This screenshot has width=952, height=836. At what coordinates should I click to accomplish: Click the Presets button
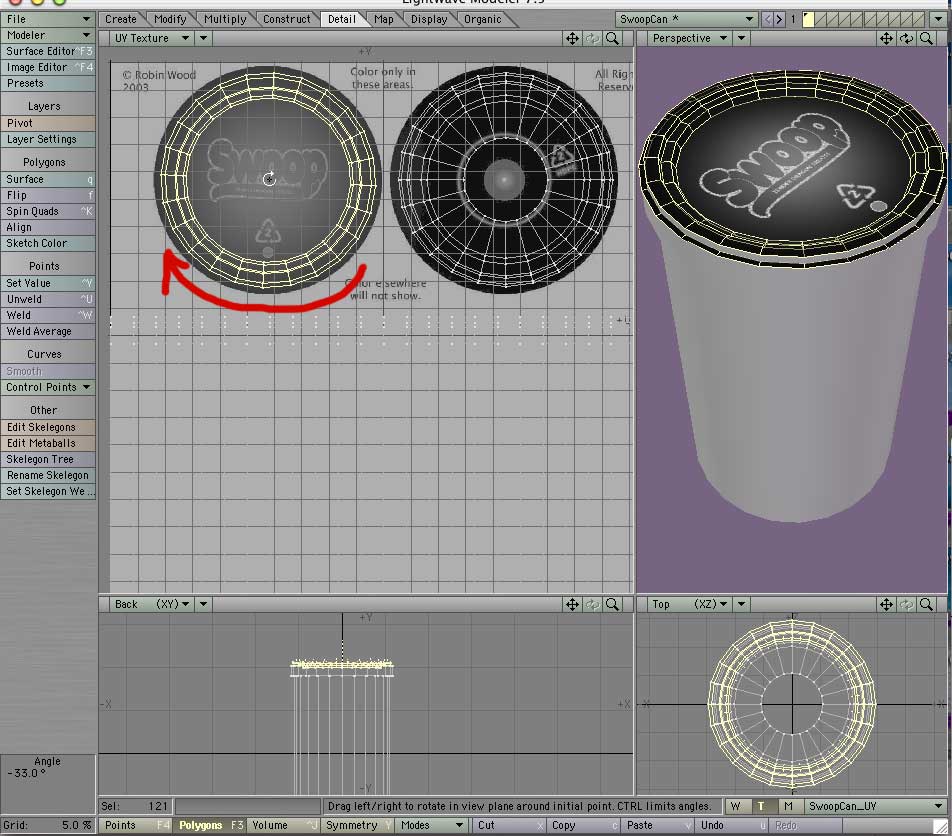(48, 83)
